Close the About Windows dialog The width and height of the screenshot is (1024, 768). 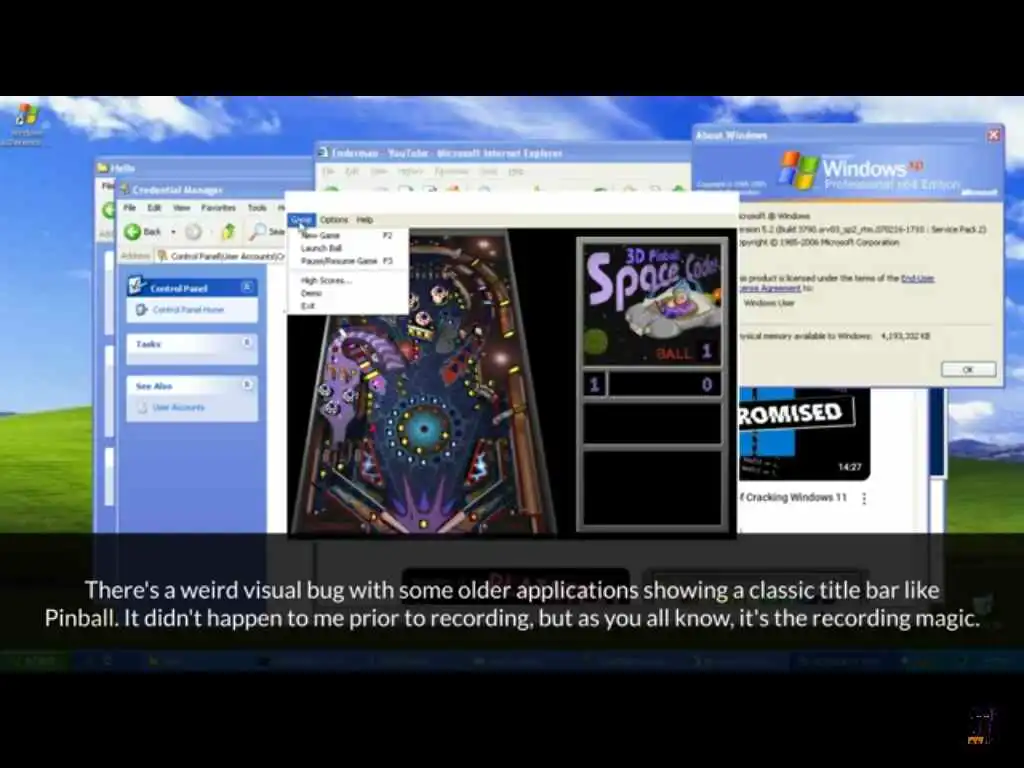pos(993,135)
